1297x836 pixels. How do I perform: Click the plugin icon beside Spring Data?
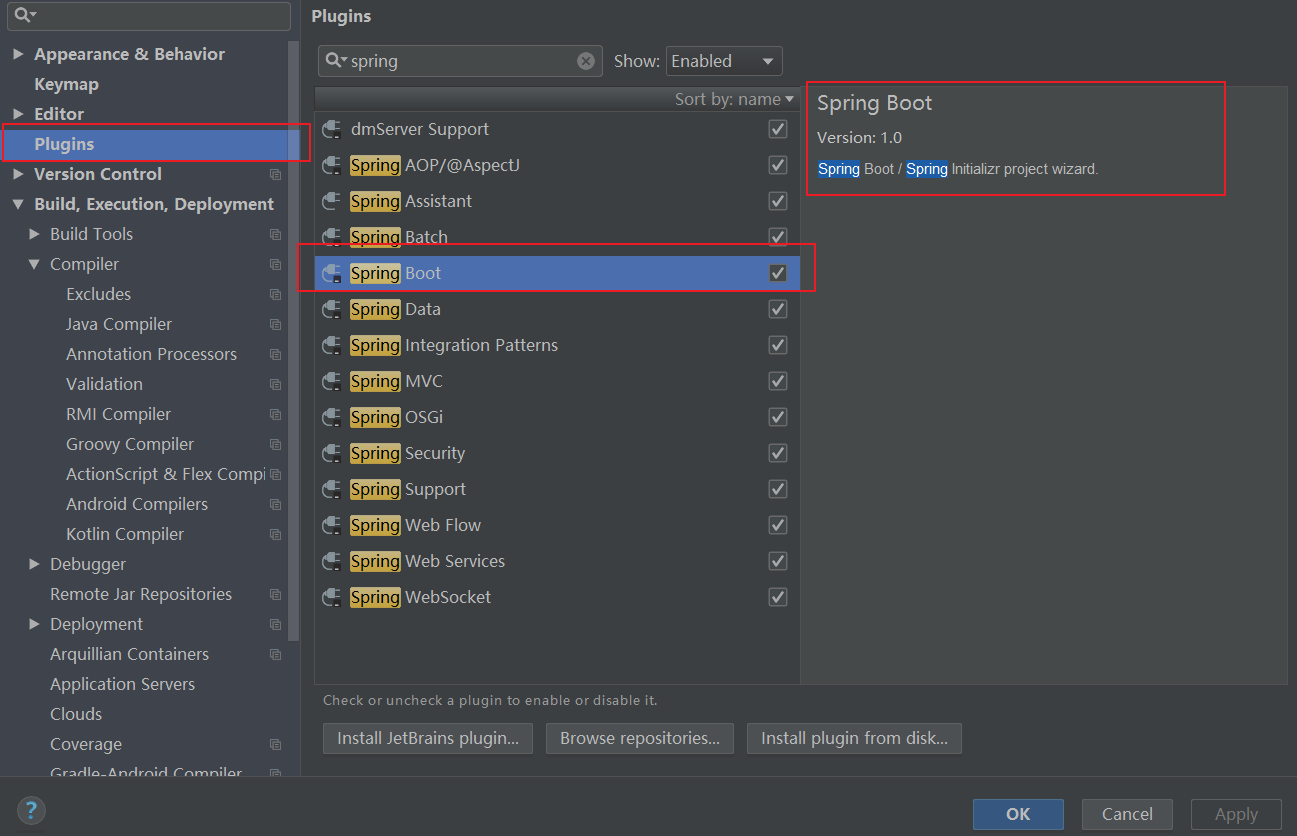tap(332, 310)
